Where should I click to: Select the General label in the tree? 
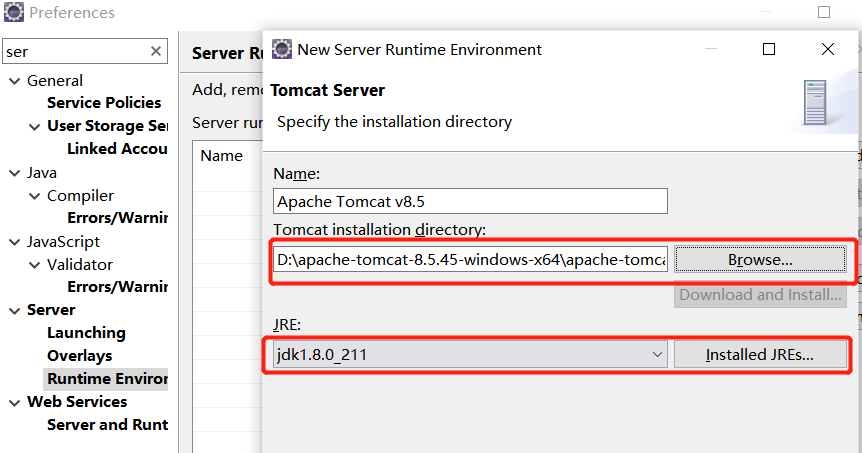tap(55, 81)
